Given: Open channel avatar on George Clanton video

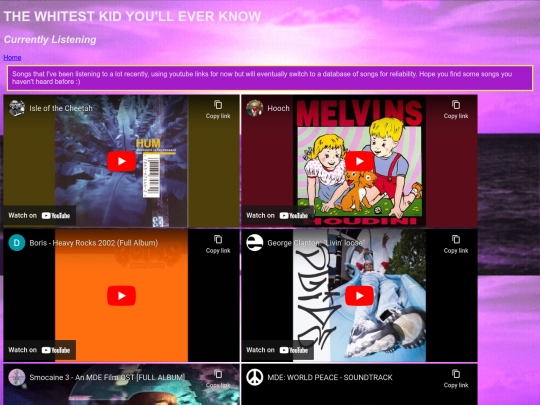Looking at the screenshot, I should coord(255,243).
